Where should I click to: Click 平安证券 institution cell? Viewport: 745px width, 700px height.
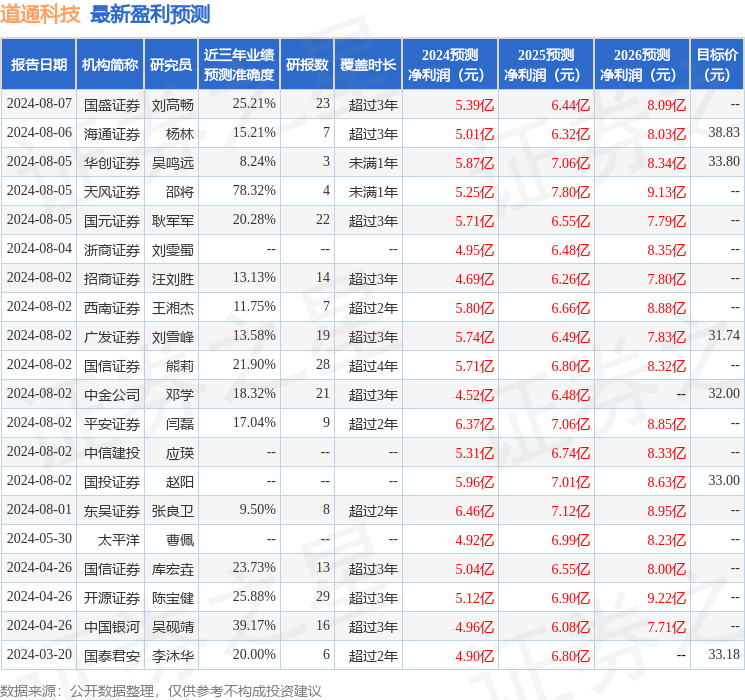[112, 423]
